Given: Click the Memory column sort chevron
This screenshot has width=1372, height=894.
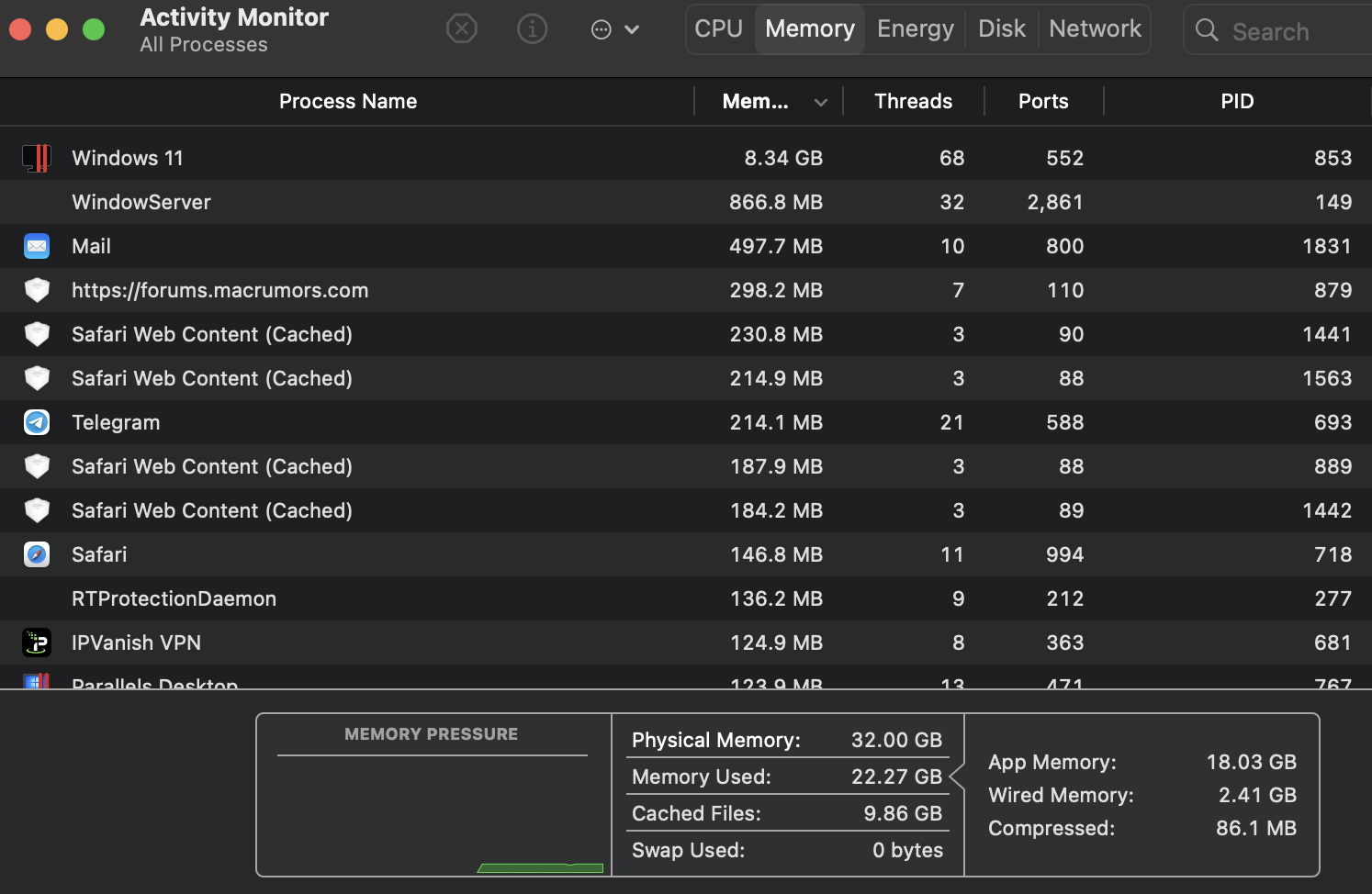Looking at the screenshot, I should 820,102.
